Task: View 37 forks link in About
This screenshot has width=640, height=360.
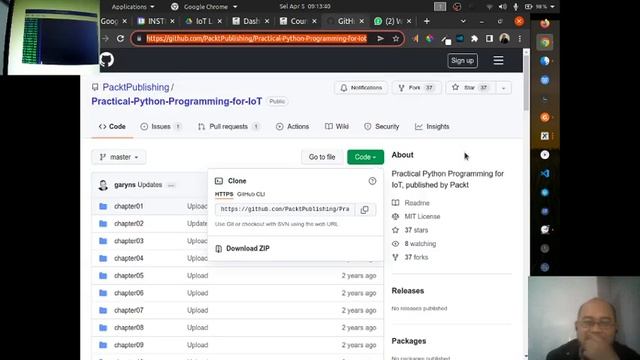Action: coord(416,257)
